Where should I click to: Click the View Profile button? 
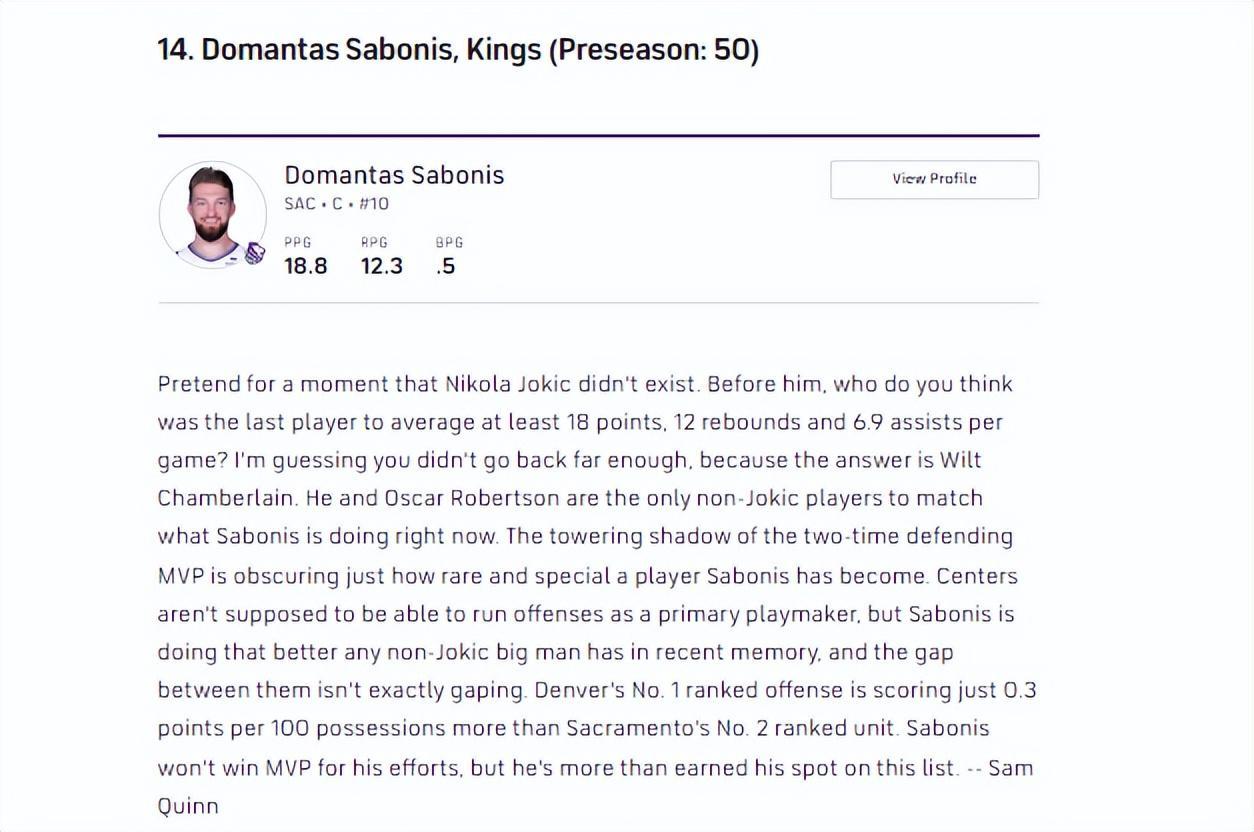tap(934, 179)
